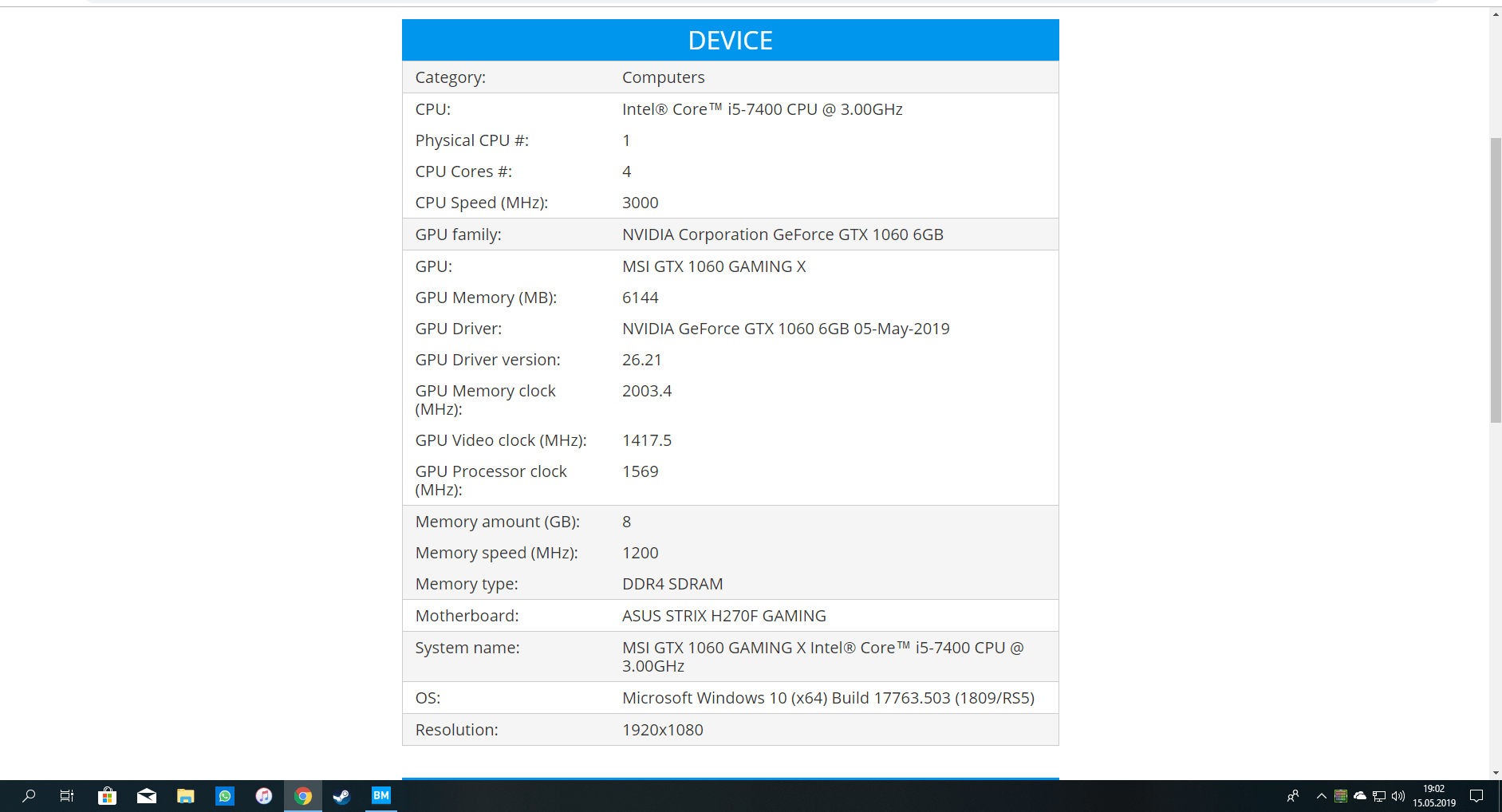
Task: Click the 'GPU Driver:' label
Action: [x=459, y=329]
